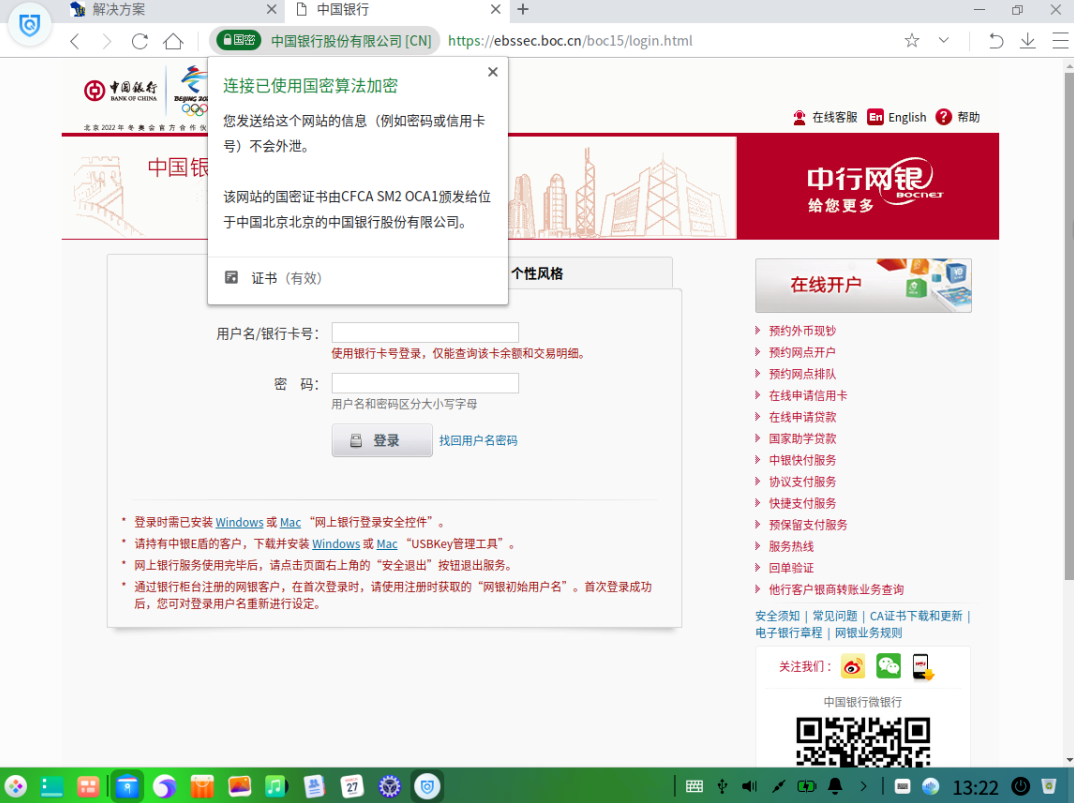Open the music player in the taskbar
The image size is (1074, 803).
pyautogui.click(x=276, y=787)
